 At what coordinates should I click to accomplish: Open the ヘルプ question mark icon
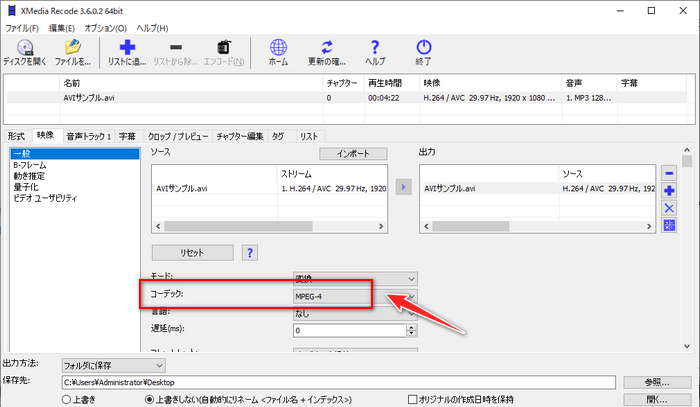coord(376,46)
